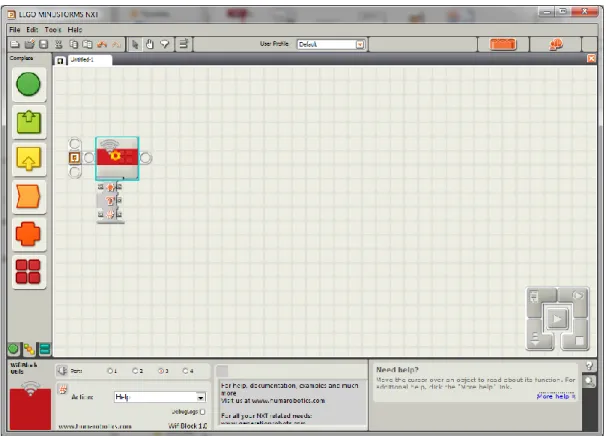Select the Pan hand tool

coord(150,44)
